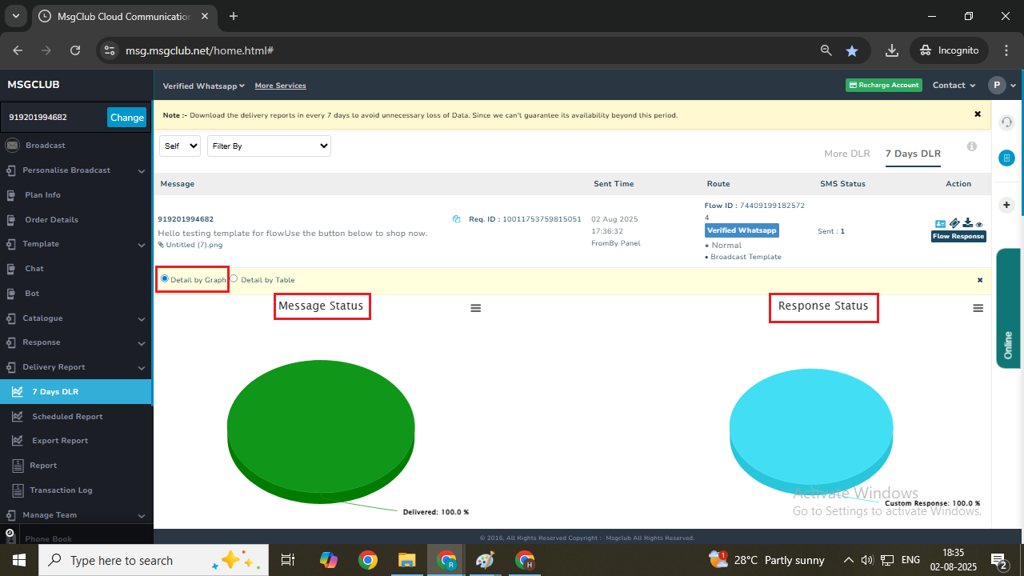This screenshot has height=576, width=1024.
Task: Open the green Online chat side tab
Action: [1010, 308]
